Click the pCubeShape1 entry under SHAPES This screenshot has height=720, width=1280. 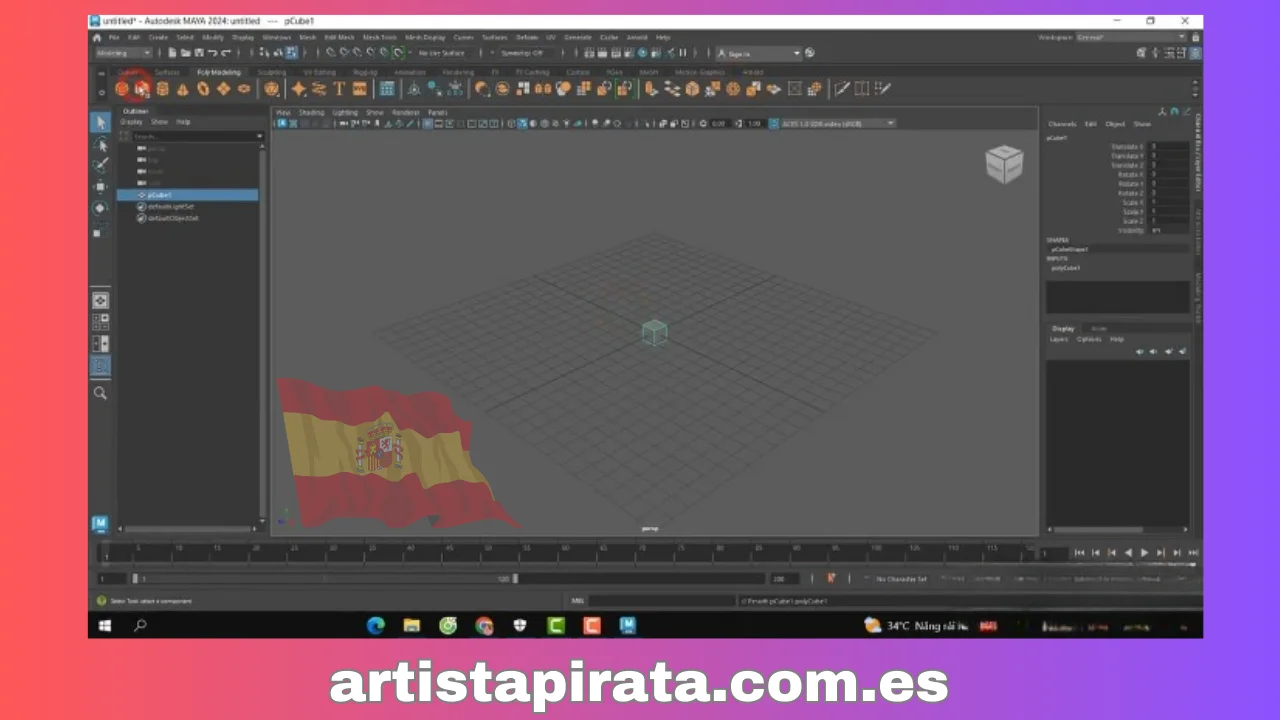pyautogui.click(x=1070, y=249)
